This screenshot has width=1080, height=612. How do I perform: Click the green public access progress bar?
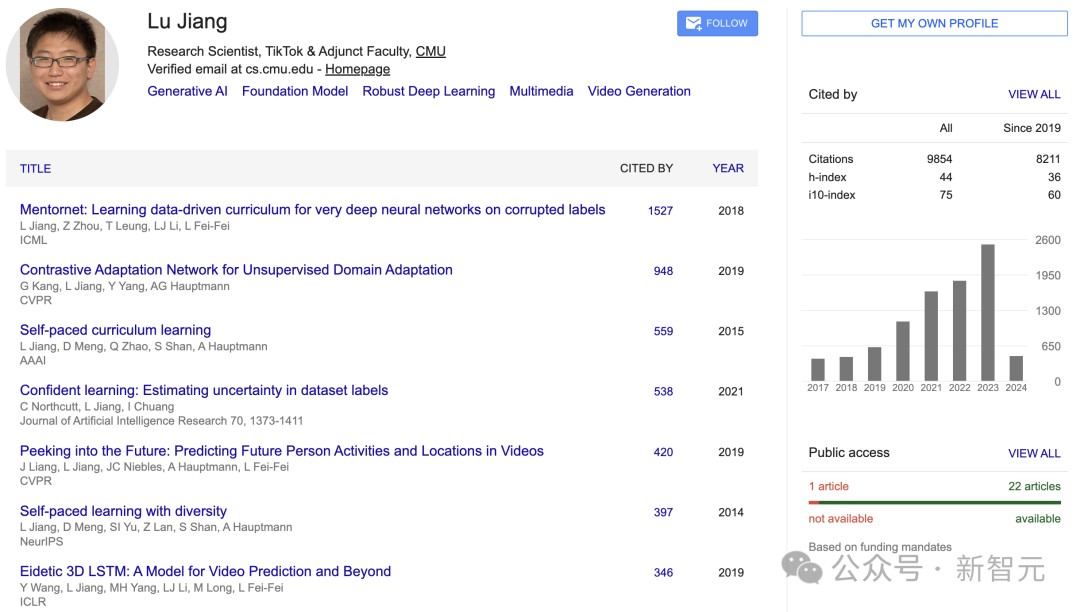940,502
